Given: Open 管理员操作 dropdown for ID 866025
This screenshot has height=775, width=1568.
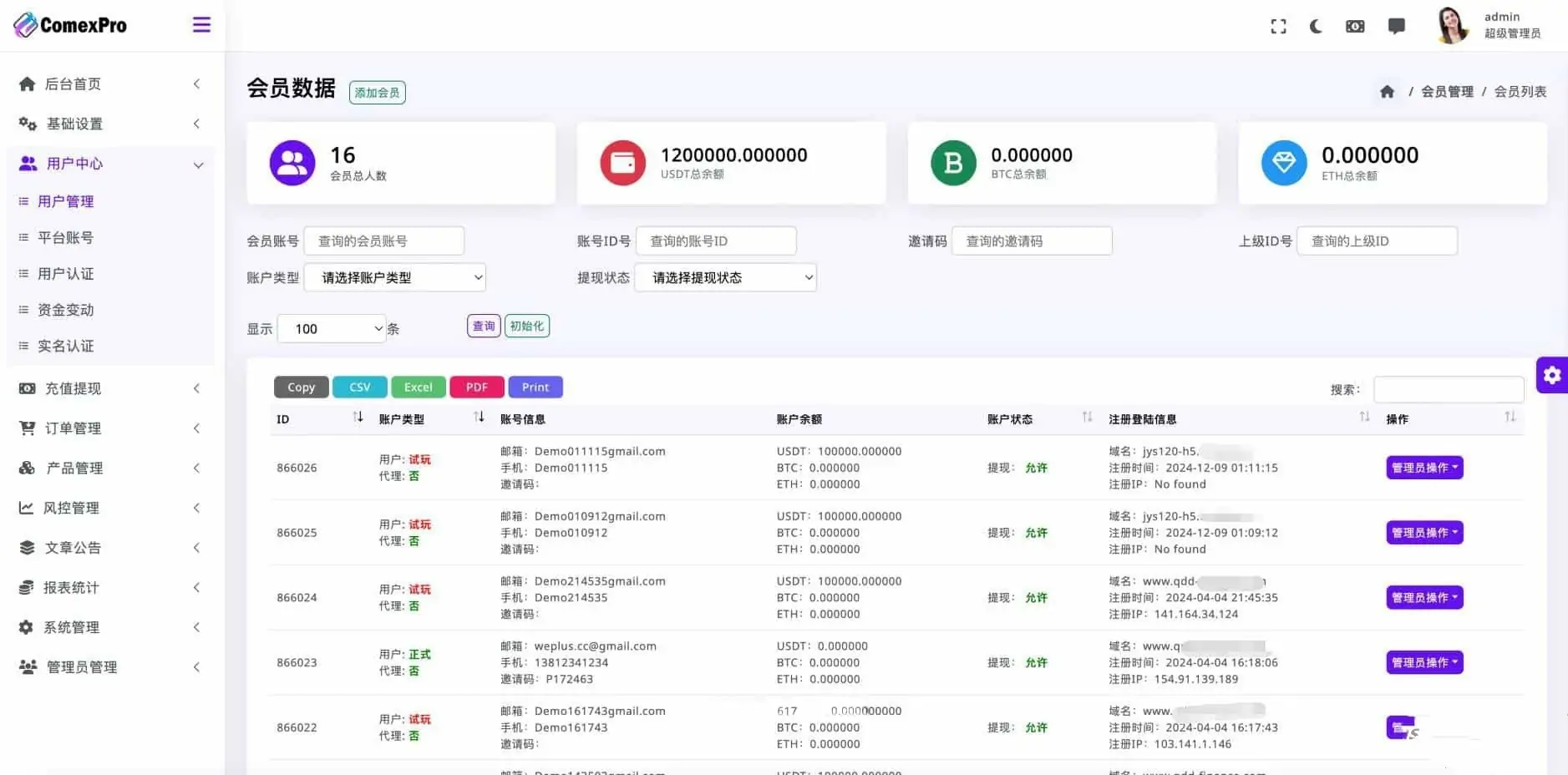Looking at the screenshot, I should [x=1424, y=533].
